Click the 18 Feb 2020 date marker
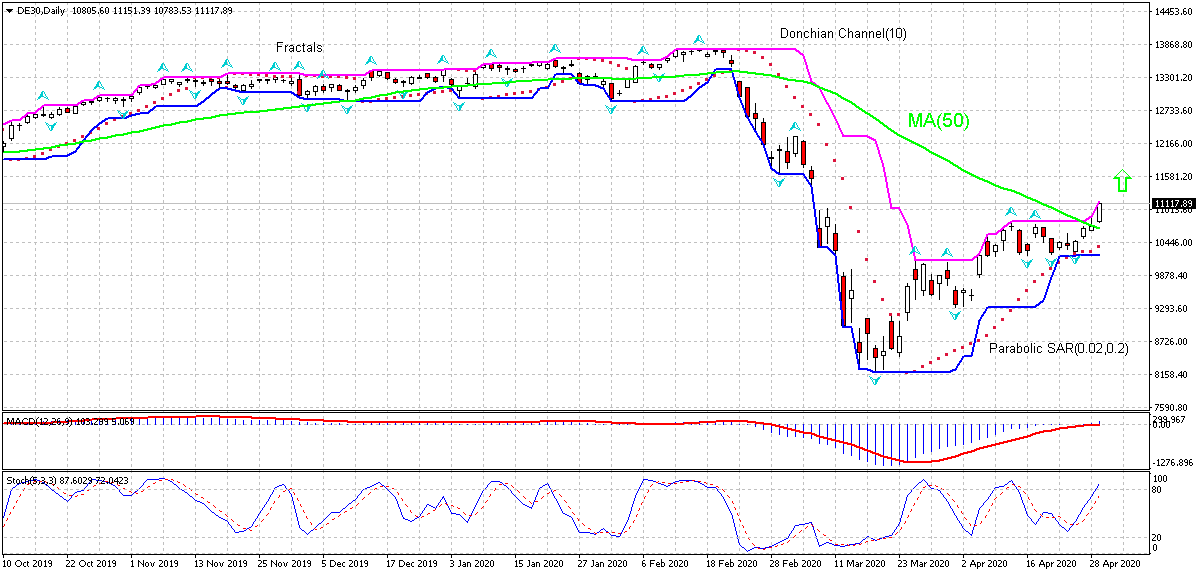Viewport: 1200px width, 575px height. pyautogui.click(x=730, y=564)
